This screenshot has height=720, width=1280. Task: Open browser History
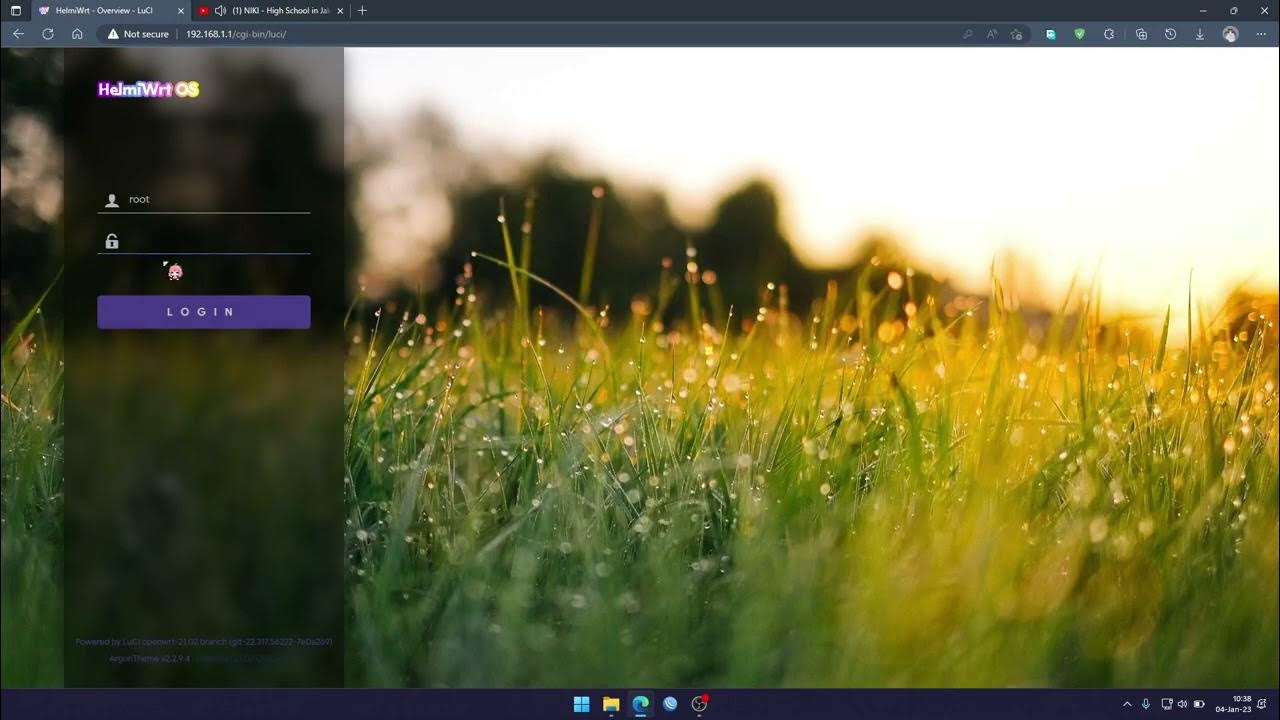pyautogui.click(x=1170, y=34)
